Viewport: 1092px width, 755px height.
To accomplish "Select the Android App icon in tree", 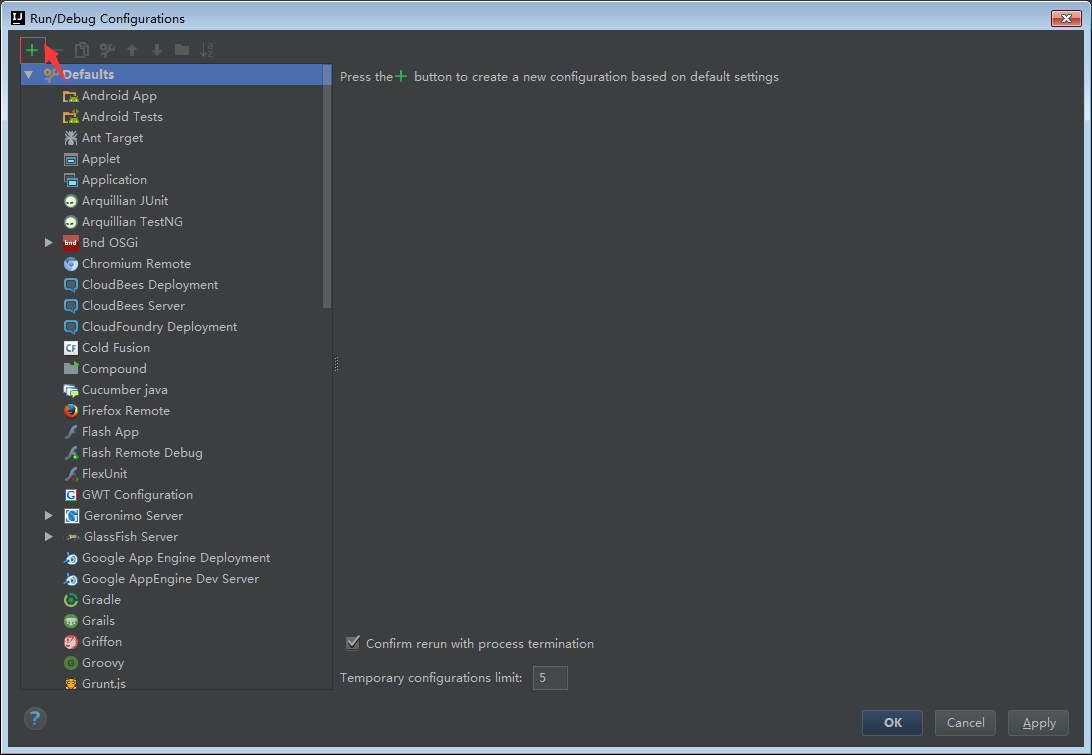I will (x=70, y=96).
